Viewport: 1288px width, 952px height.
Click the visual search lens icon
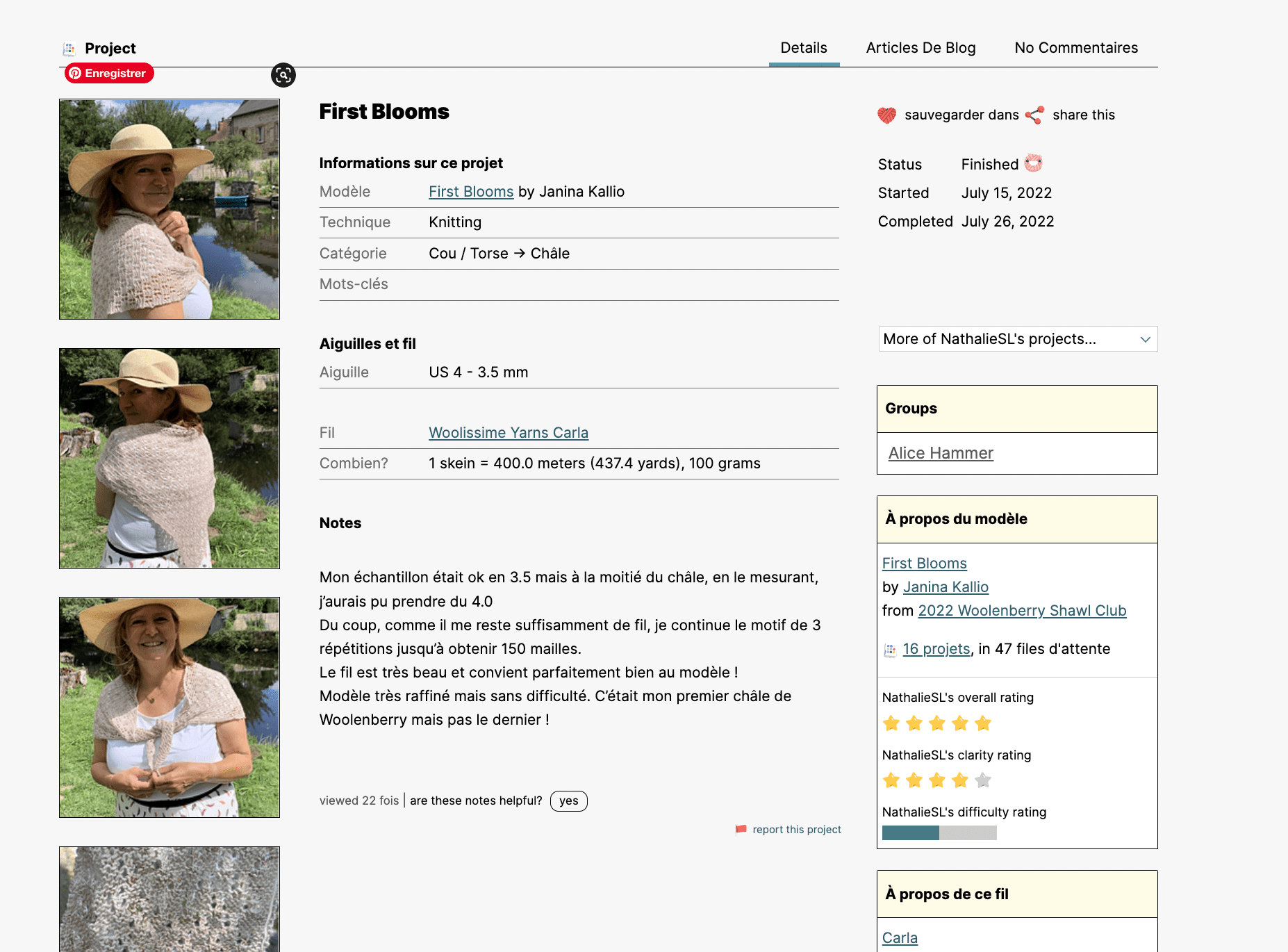click(x=283, y=75)
